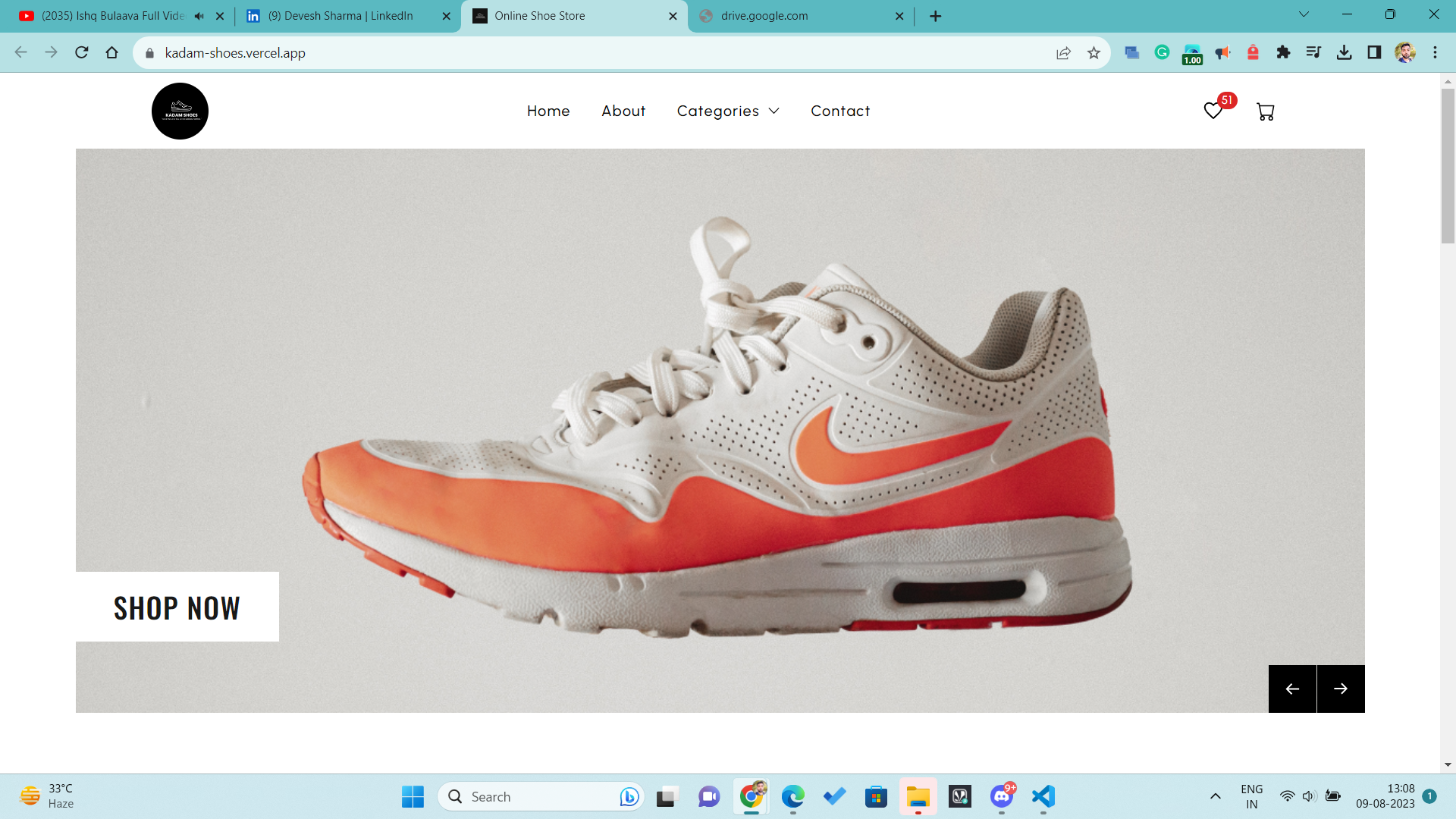The height and width of the screenshot is (819, 1456).
Task: Show hidden system tray icons
Action: pos(1215,796)
